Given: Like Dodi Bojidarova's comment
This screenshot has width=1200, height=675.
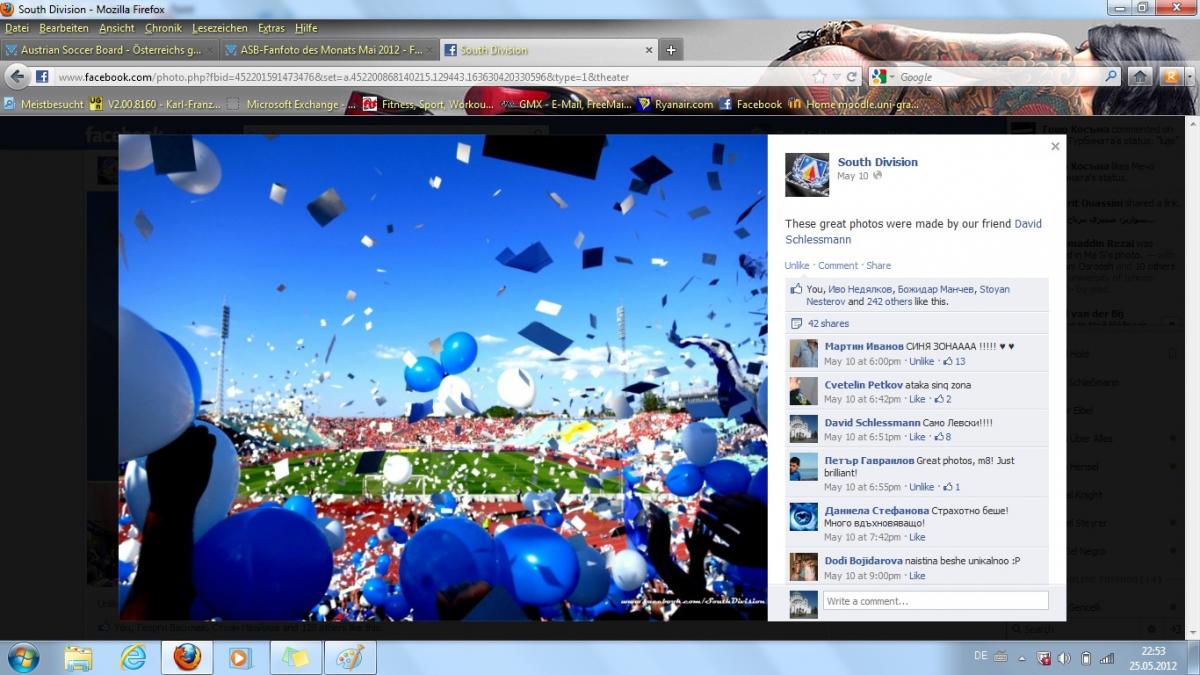Looking at the screenshot, I should tap(917, 576).
